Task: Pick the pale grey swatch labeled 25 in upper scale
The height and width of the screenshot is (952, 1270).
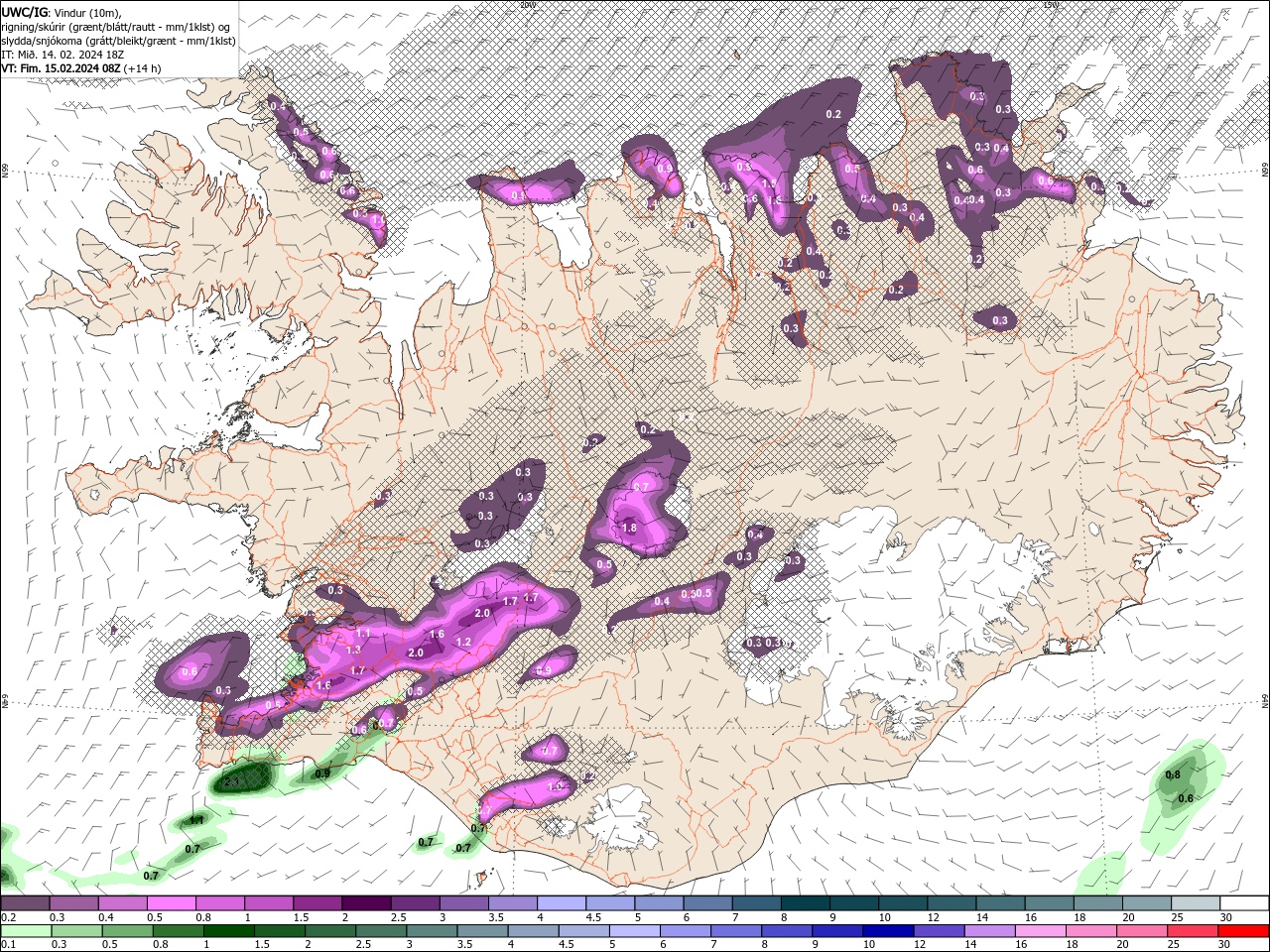Action: point(1196,903)
